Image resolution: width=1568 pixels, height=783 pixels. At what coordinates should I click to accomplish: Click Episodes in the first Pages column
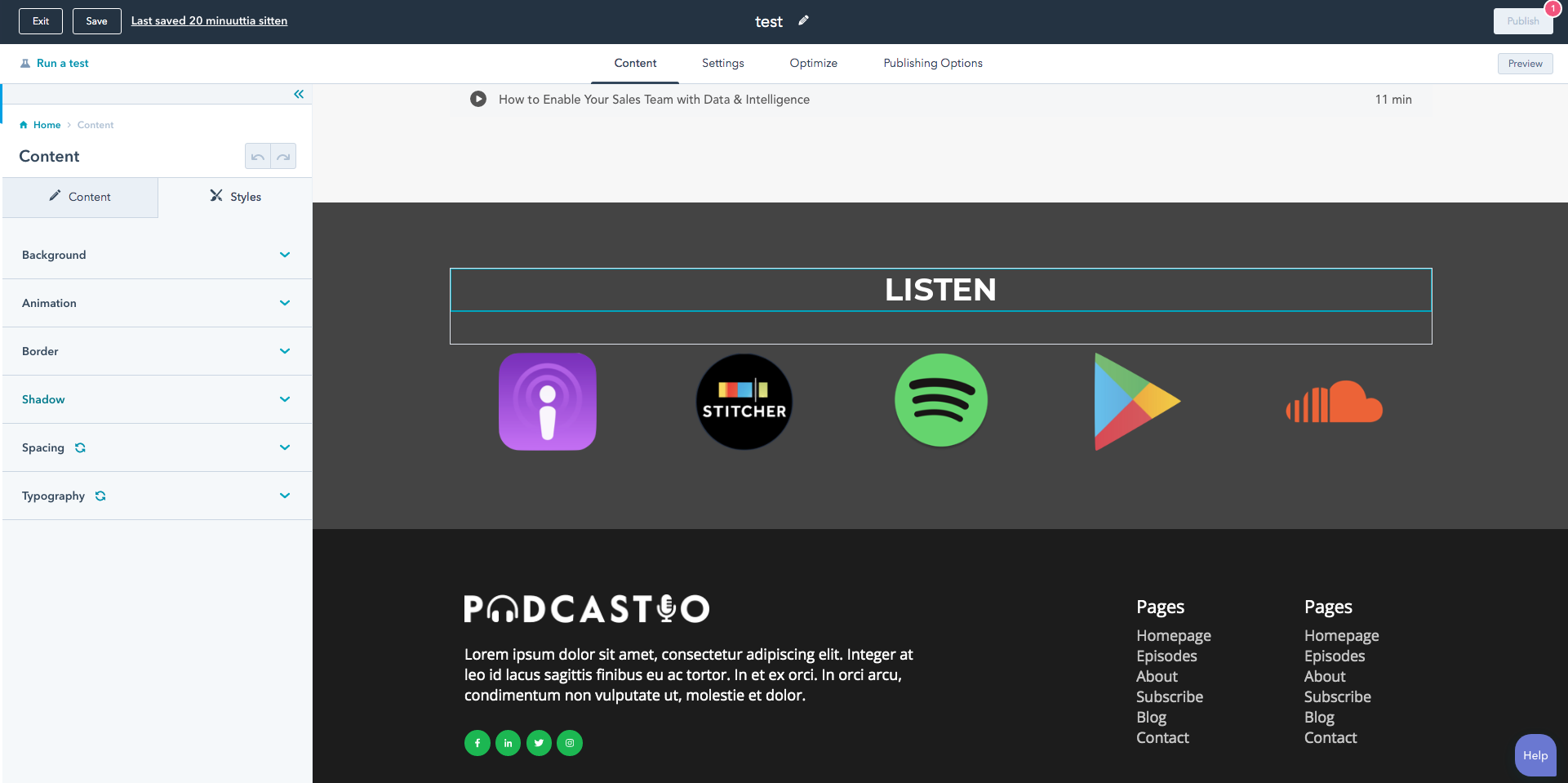[1166, 656]
